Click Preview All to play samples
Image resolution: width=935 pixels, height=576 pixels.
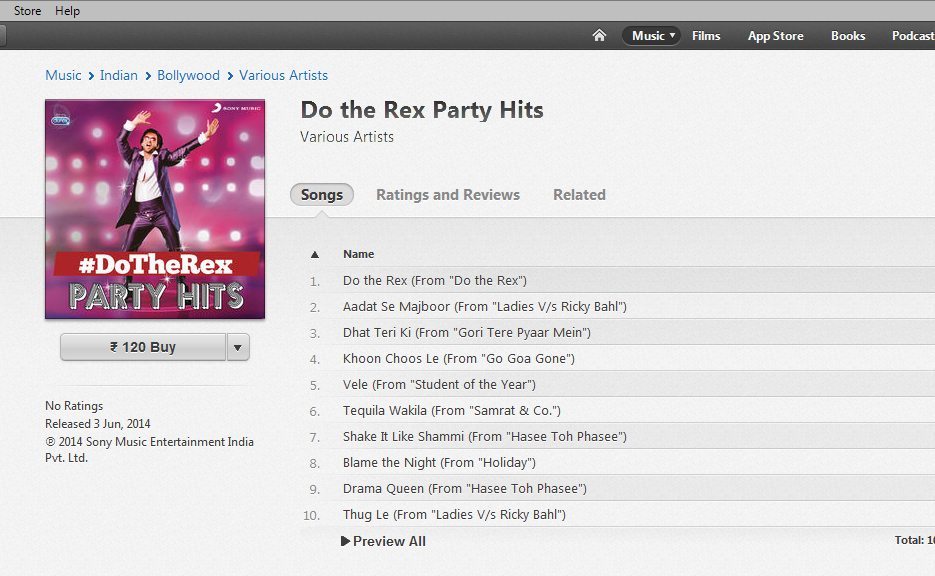point(383,541)
